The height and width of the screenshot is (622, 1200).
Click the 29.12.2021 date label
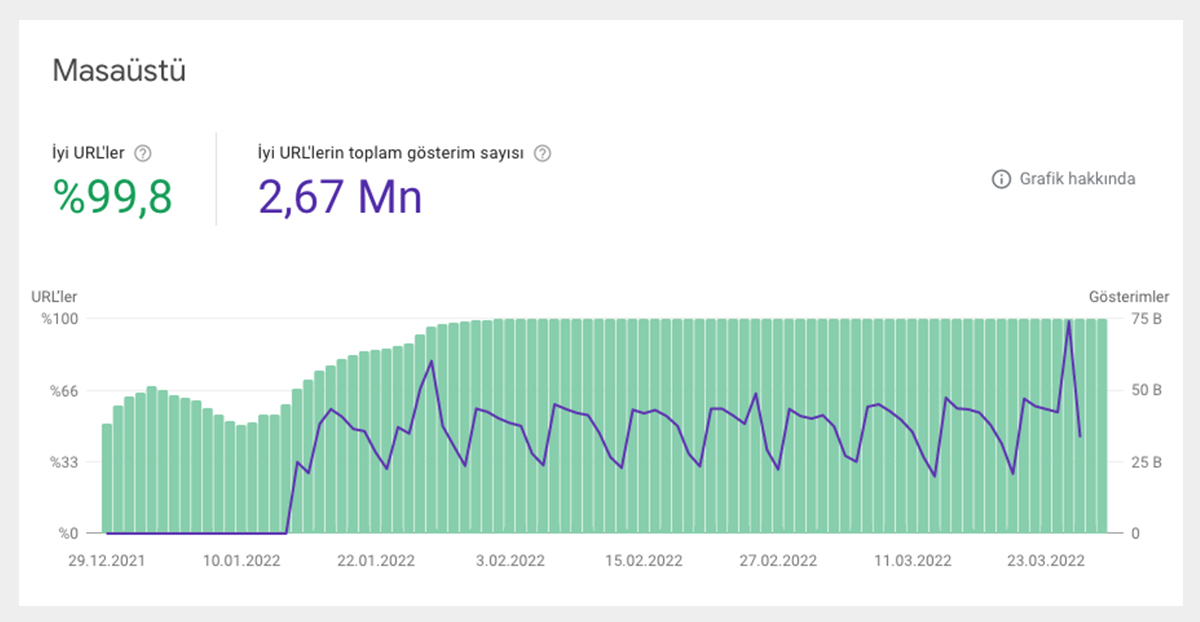[x=107, y=561]
